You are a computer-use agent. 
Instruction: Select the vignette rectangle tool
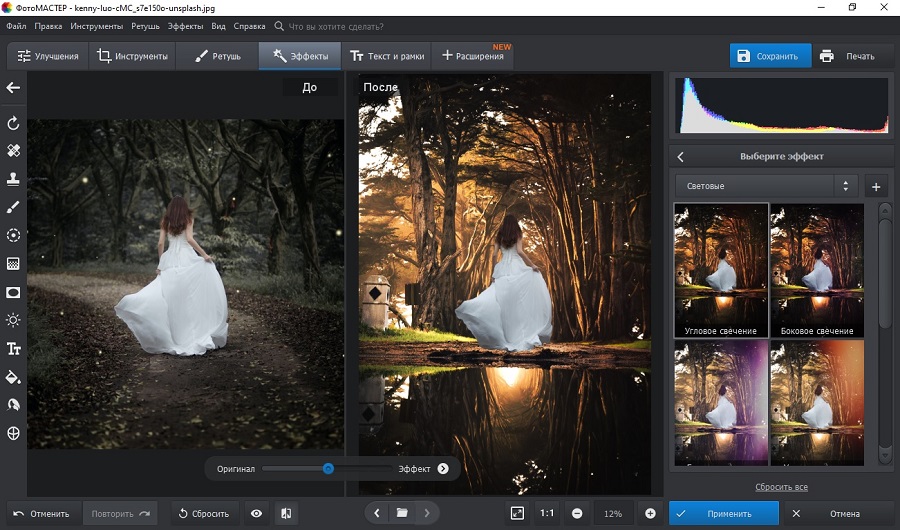tap(13, 292)
